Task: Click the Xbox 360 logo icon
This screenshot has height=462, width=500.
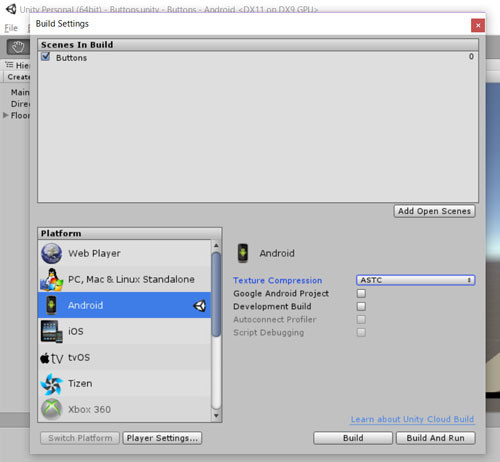Action: tap(51, 409)
